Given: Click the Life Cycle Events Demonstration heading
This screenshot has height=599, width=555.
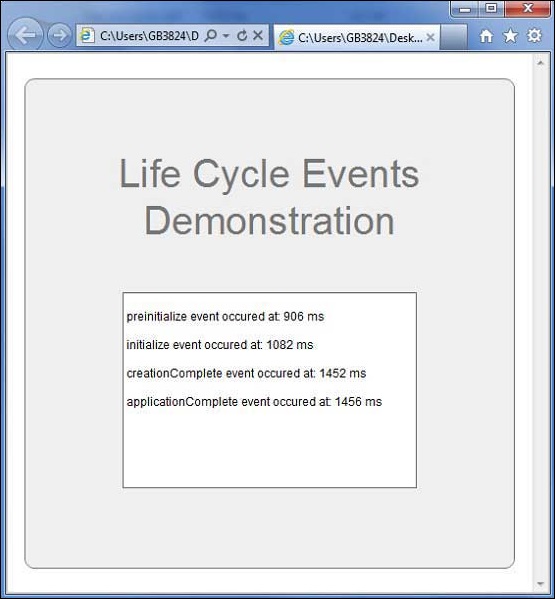Looking at the screenshot, I should click(x=269, y=197).
